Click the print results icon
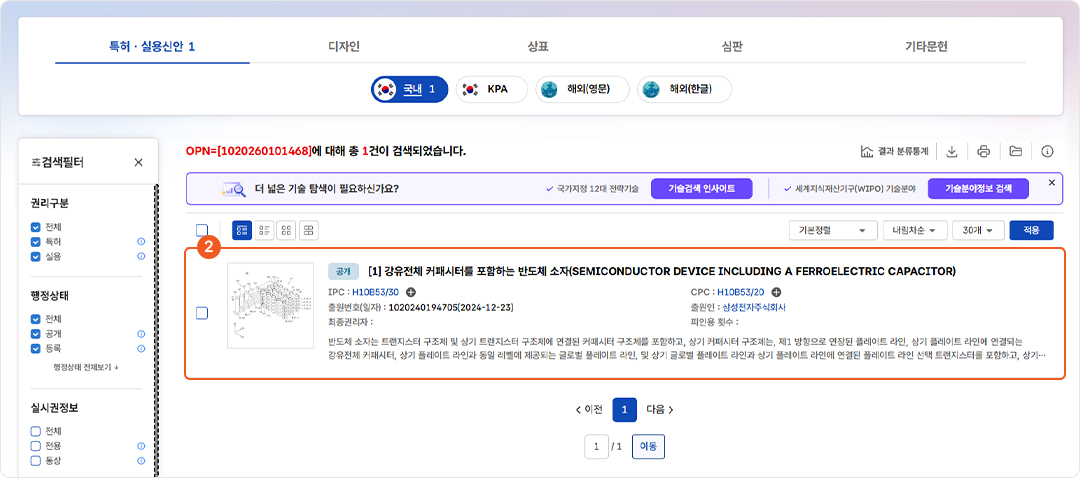Image resolution: width=1080 pixels, height=478 pixels. (x=984, y=151)
